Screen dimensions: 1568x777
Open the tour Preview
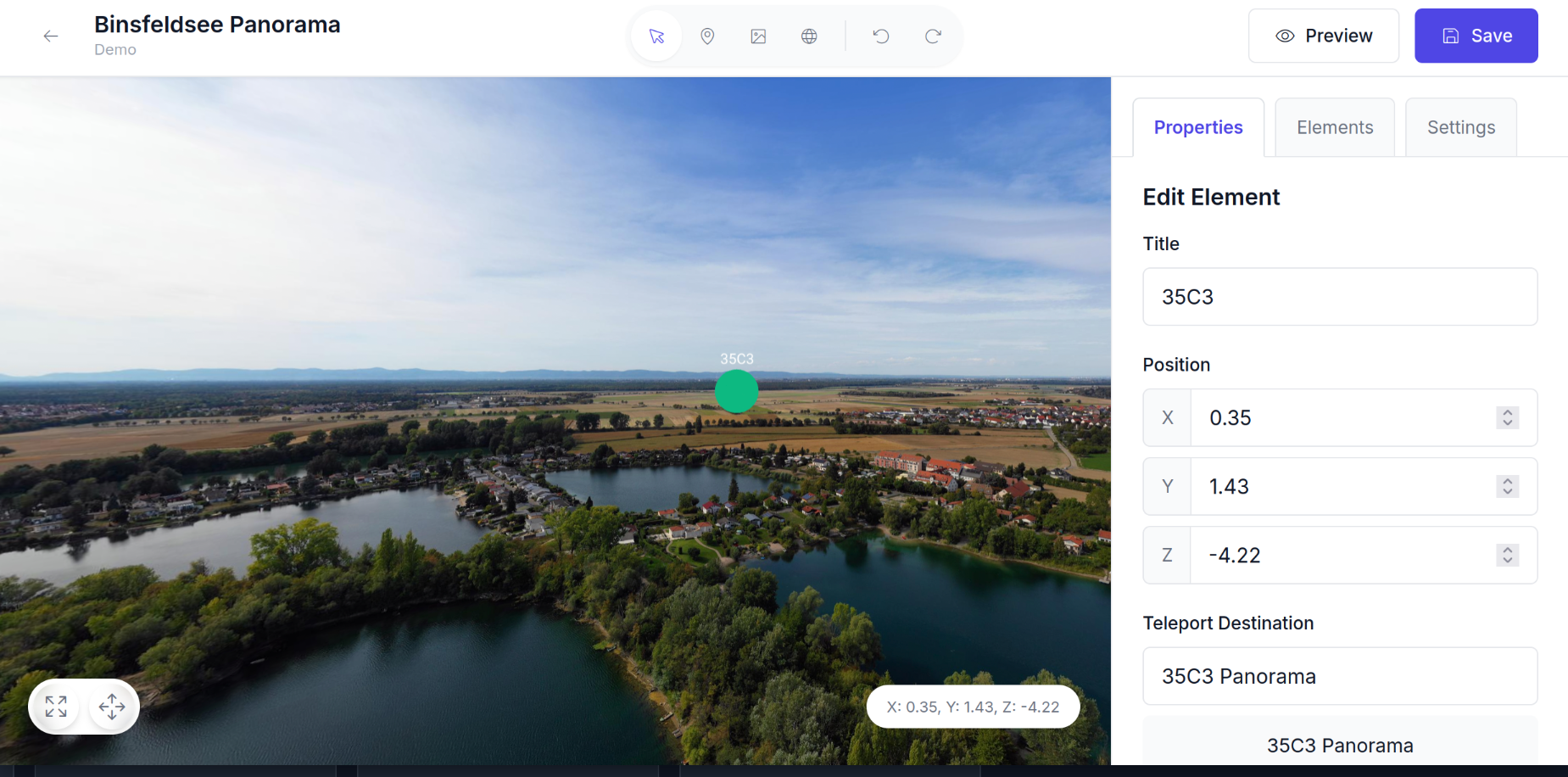coord(1323,36)
